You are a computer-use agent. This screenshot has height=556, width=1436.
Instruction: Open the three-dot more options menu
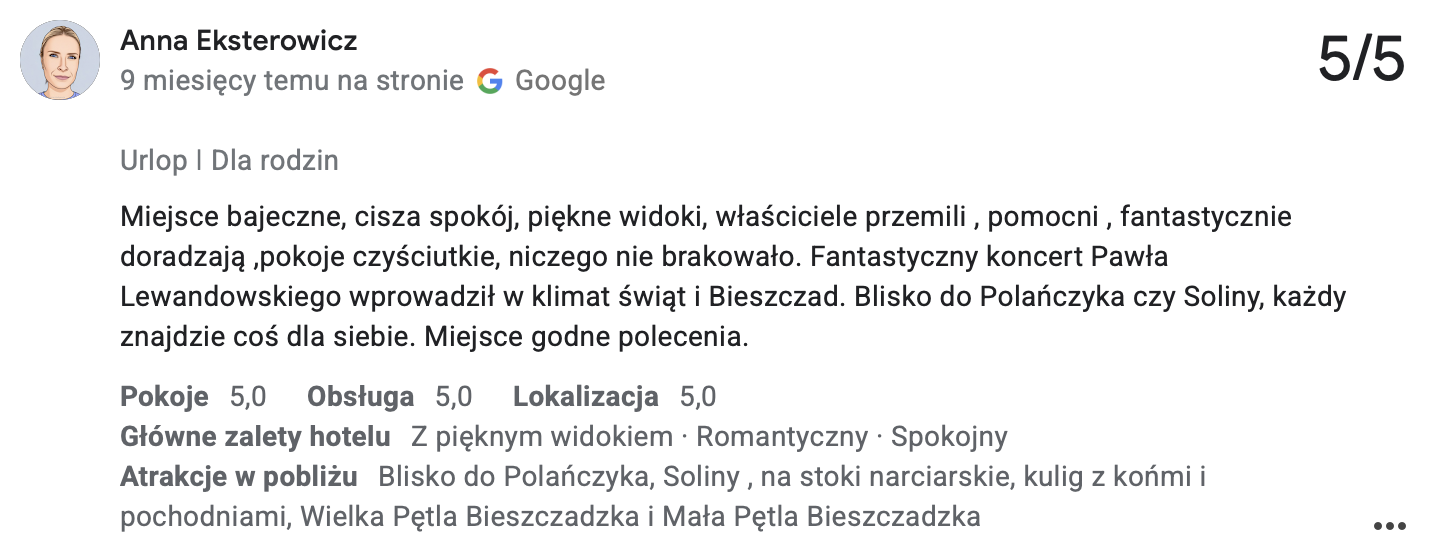[x=1390, y=525]
